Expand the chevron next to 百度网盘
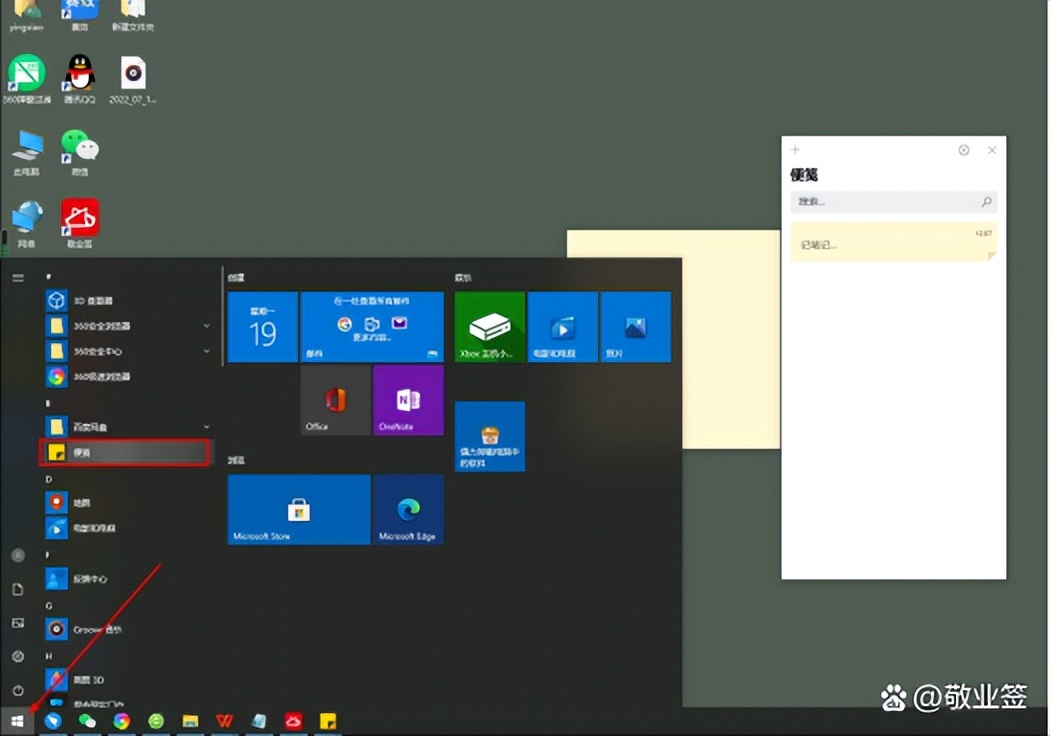This screenshot has width=1050, height=736. pos(206,425)
